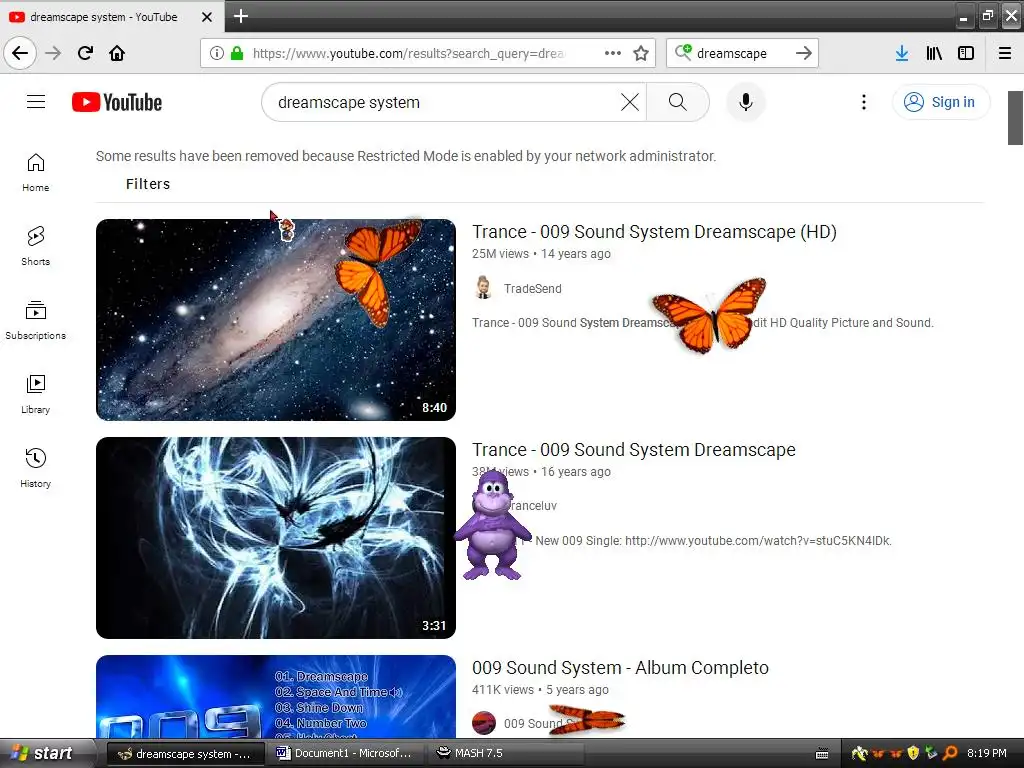Open the Firefox hamburger menu
1024x768 pixels.
click(x=1005, y=53)
